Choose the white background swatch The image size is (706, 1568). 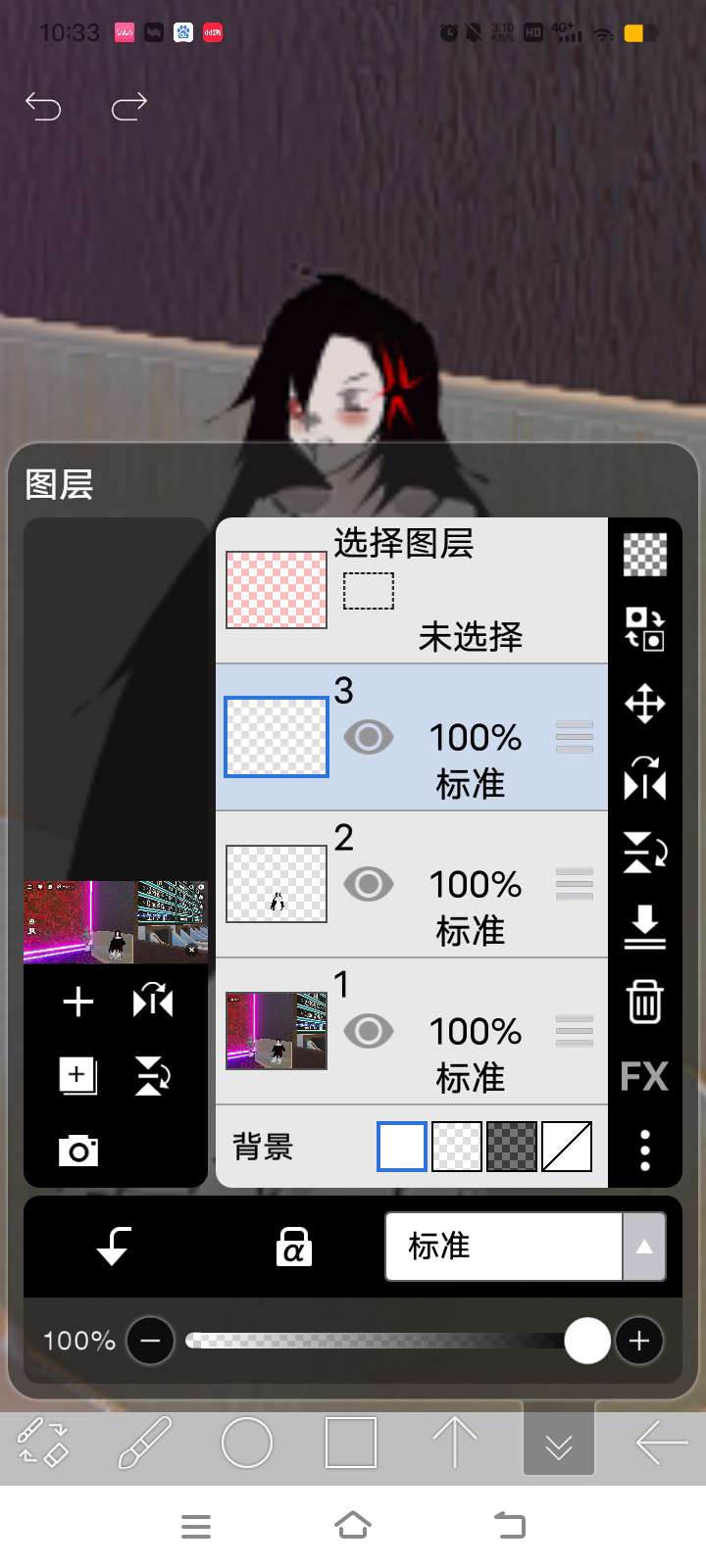pos(402,1147)
